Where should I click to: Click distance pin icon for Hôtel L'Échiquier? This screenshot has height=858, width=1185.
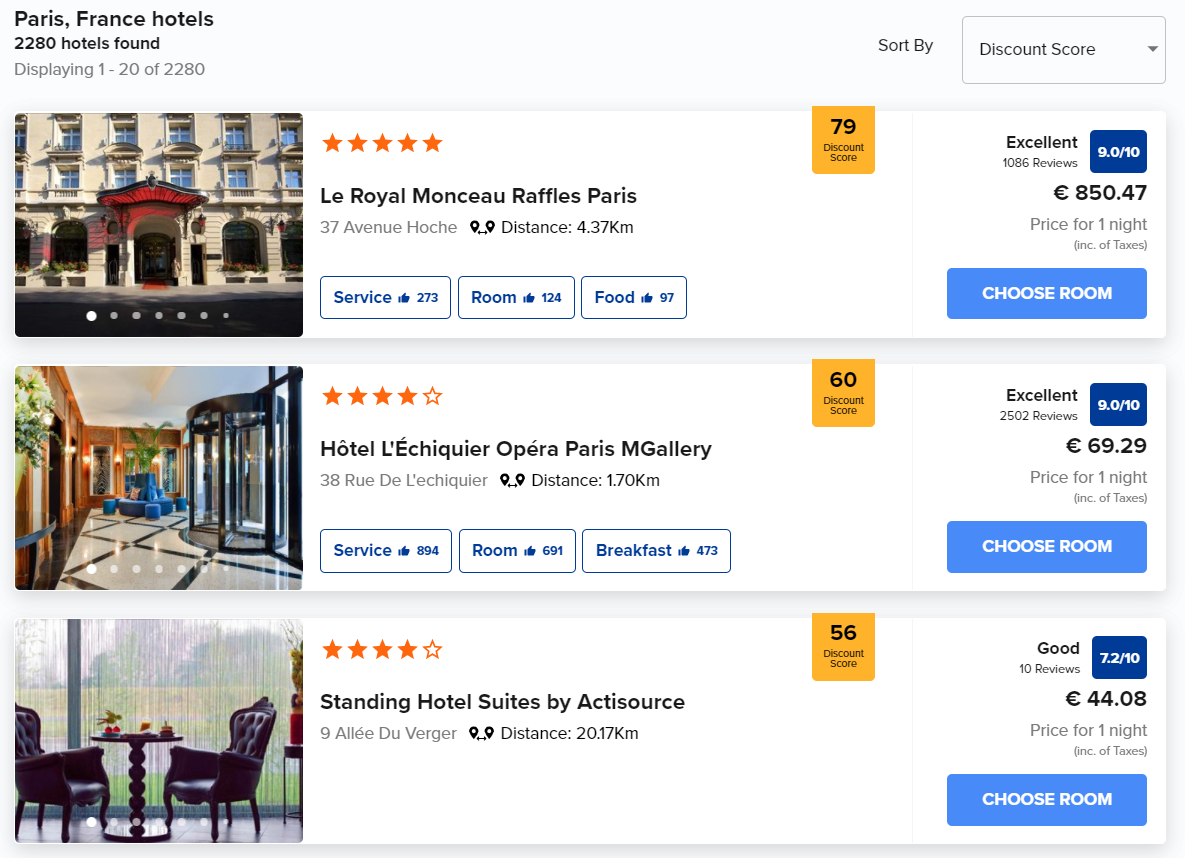(512, 481)
